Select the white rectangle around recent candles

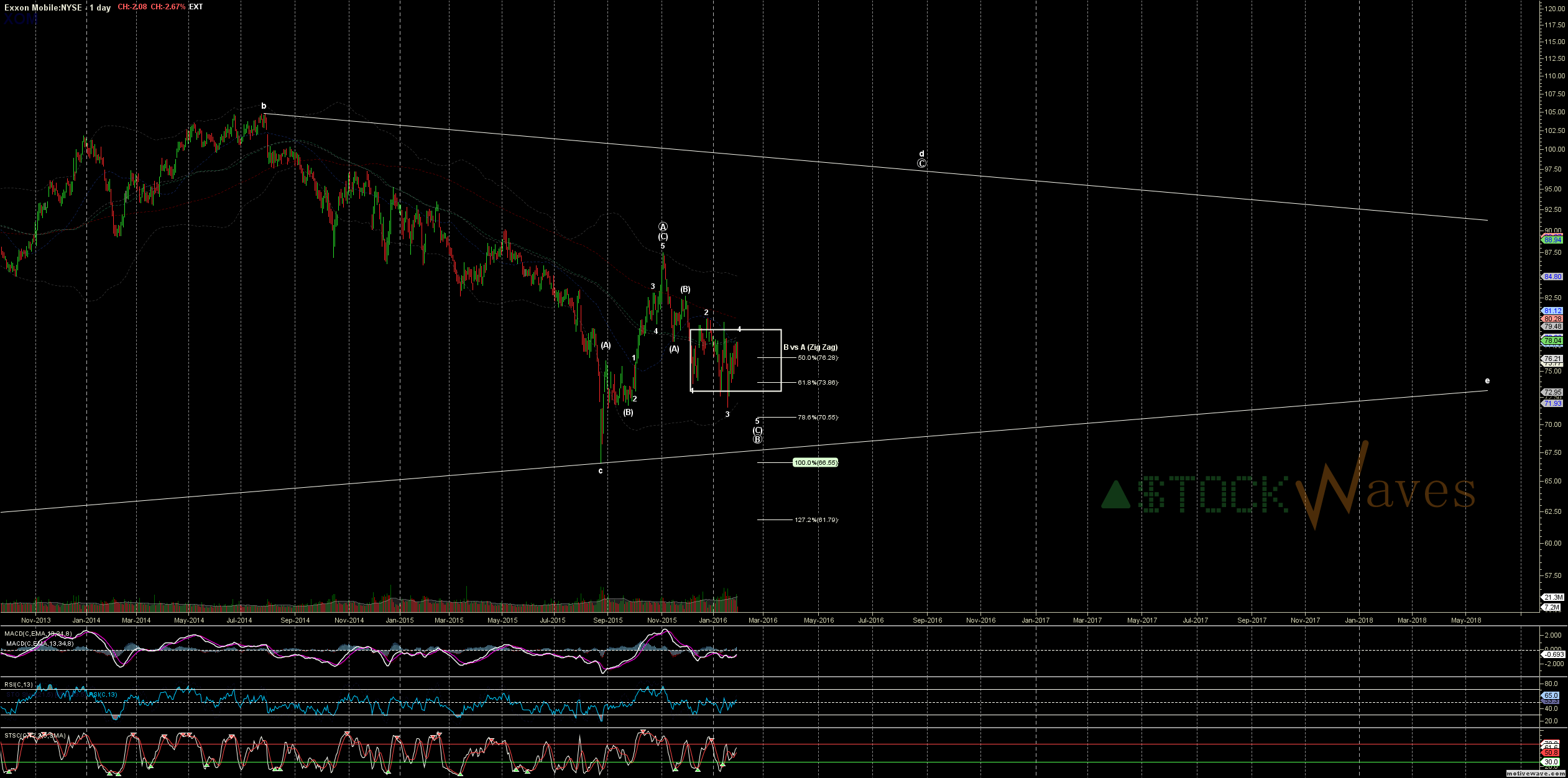[x=736, y=360]
